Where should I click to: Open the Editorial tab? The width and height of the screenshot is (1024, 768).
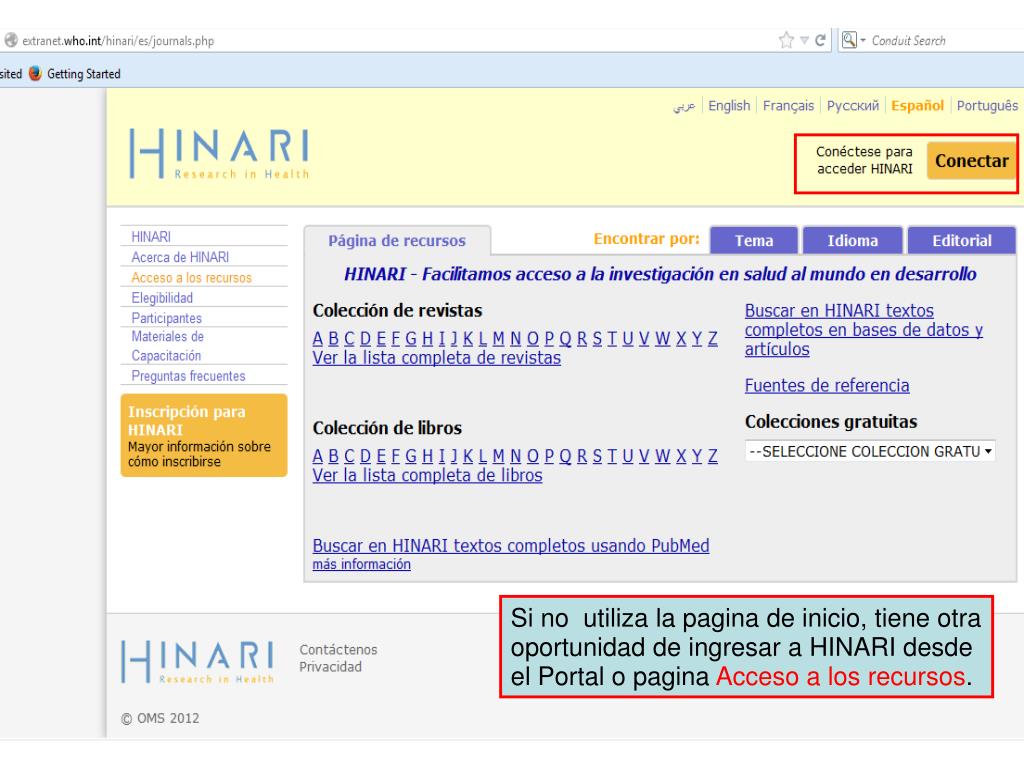(962, 240)
